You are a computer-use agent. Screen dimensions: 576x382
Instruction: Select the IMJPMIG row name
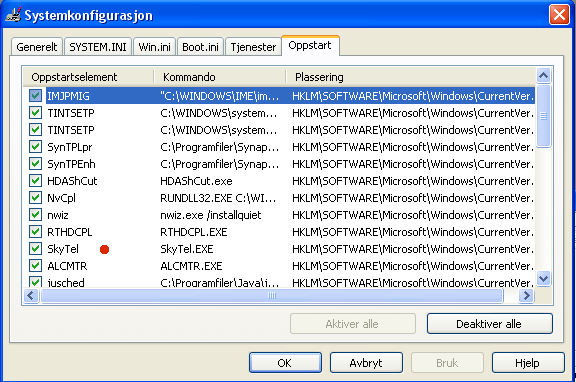pyautogui.click(x=68, y=96)
